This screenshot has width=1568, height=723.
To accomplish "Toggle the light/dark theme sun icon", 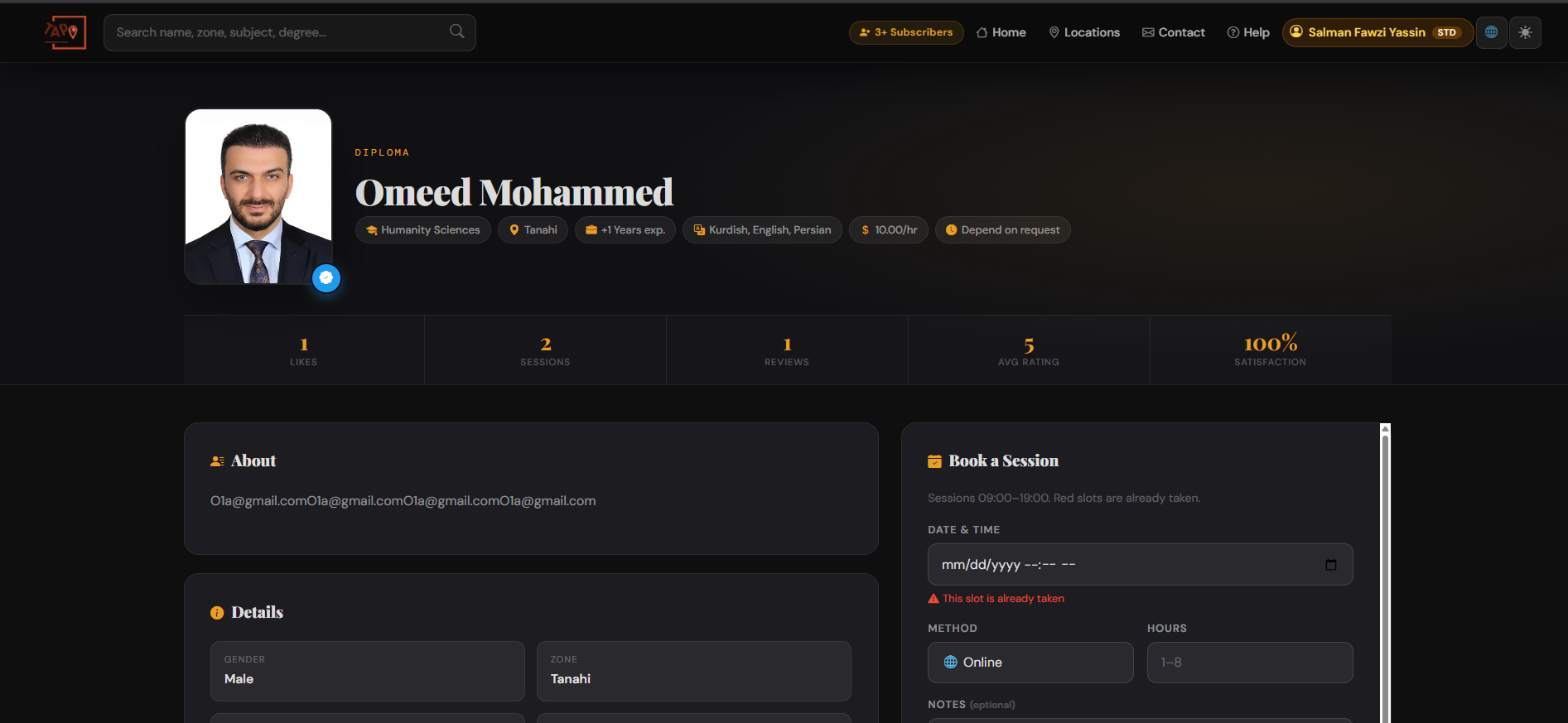I will (x=1525, y=32).
